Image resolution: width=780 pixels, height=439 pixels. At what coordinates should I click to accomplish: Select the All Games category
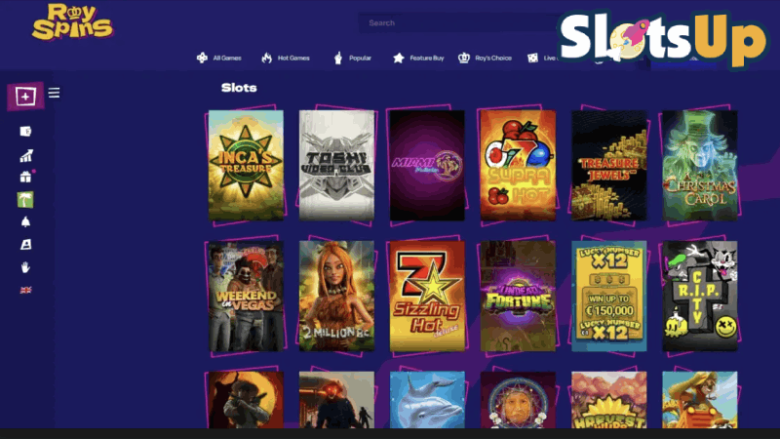pyautogui.click(x=219, y=58)
